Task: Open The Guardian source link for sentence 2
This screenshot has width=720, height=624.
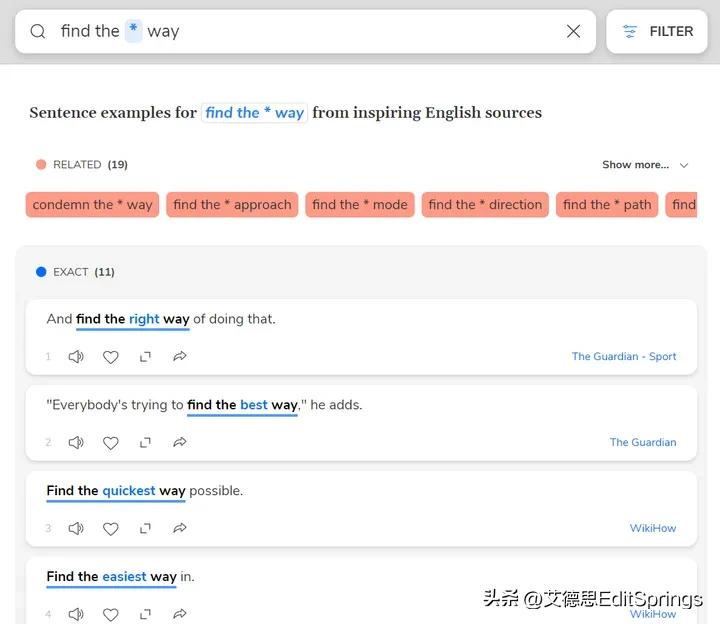Action: pos(643,442)
